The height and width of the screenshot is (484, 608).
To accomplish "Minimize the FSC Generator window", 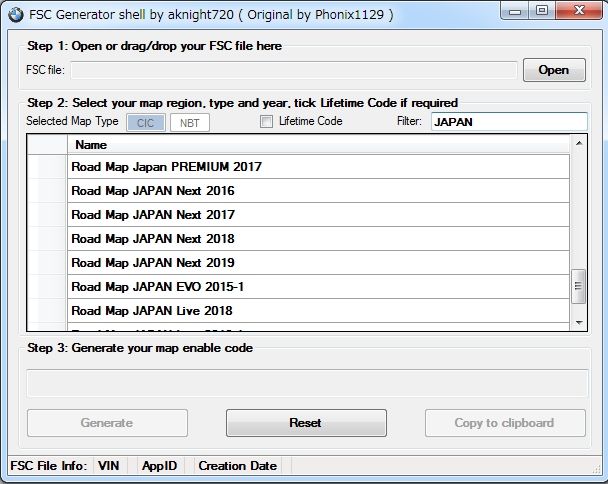I will pos(515,11).
